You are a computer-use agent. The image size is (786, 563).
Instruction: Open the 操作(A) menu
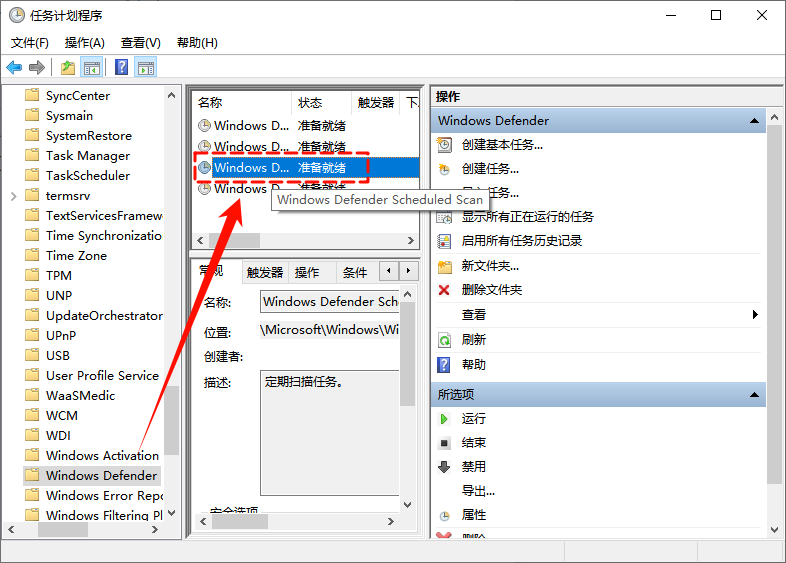85,43
